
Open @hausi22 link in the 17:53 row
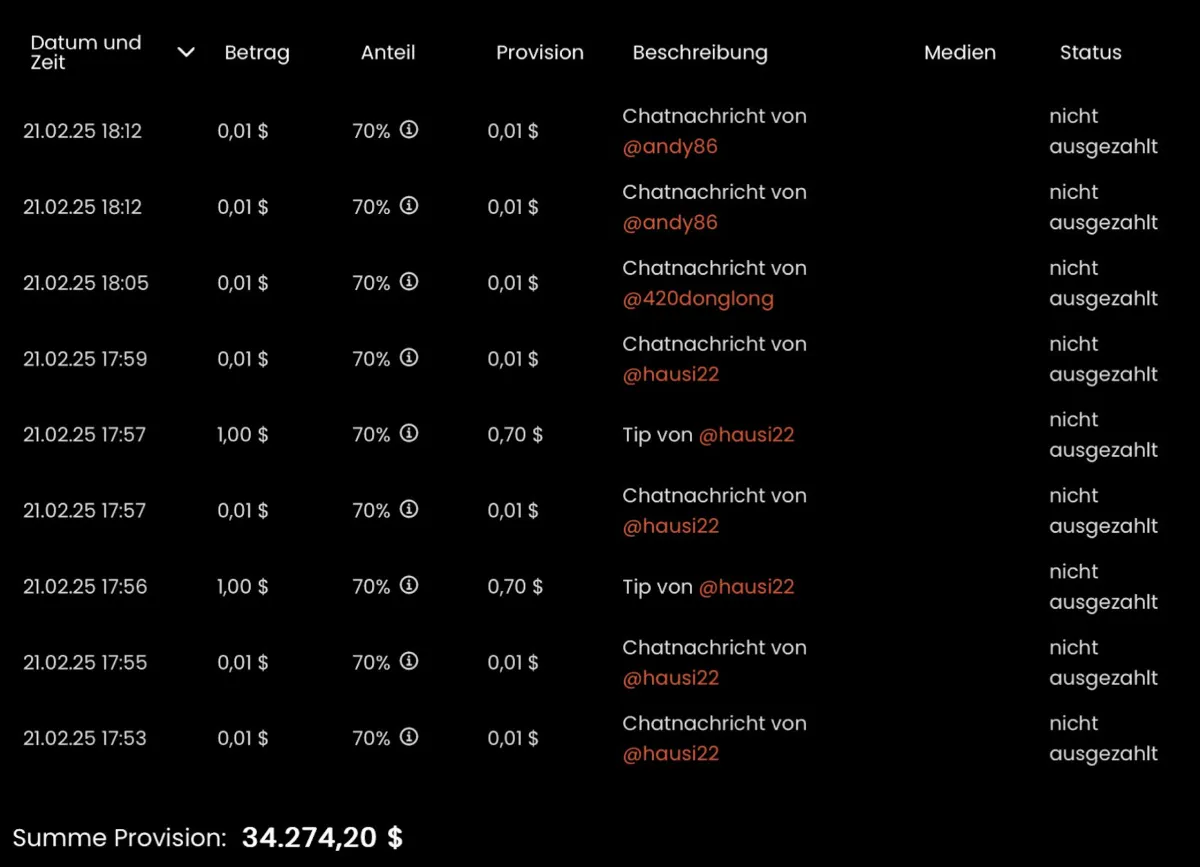671,754
